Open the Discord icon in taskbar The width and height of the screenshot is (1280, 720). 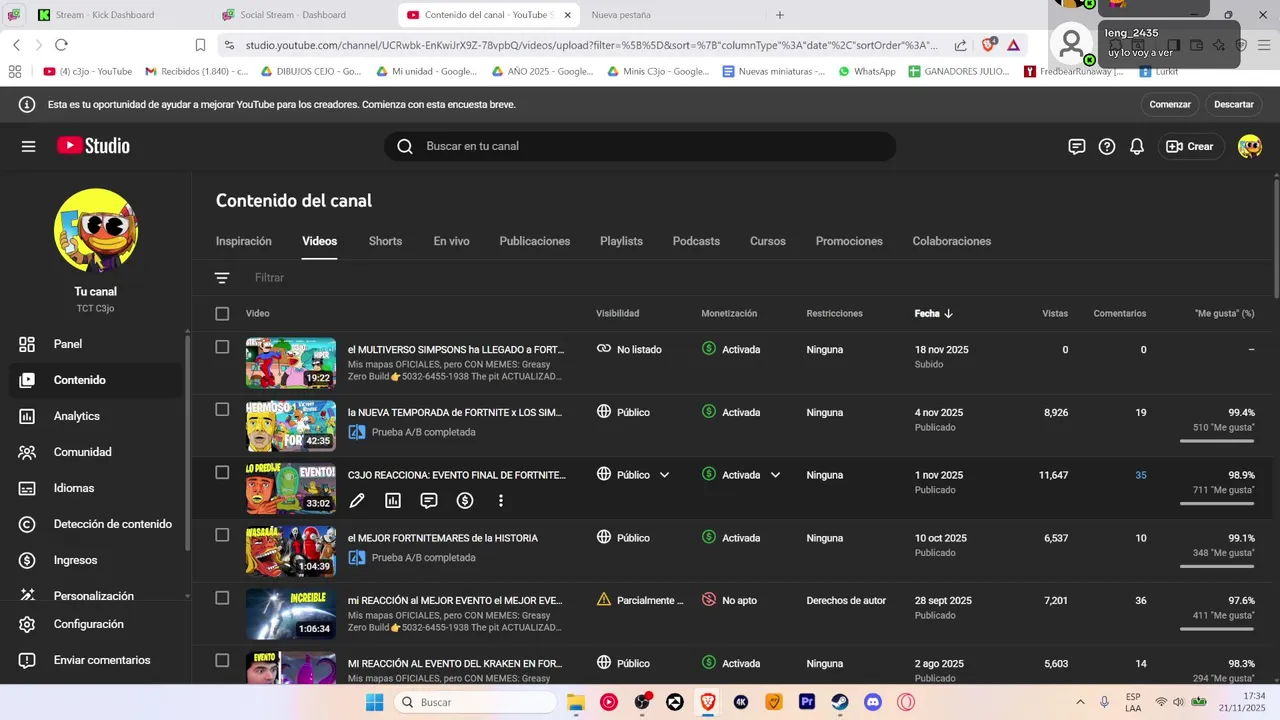click(x=873, y=702)
